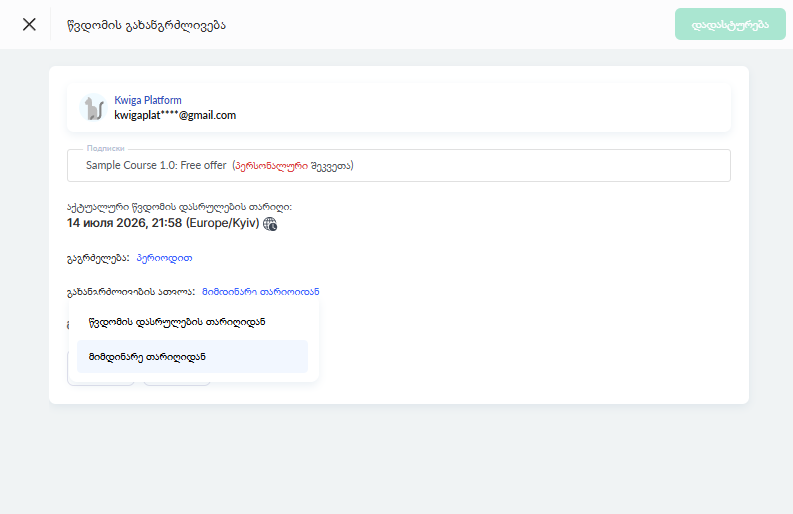793x514 pixels.
Task: Click the გახანგრძლივების ათვლა label
Action: tap(131, 292)
